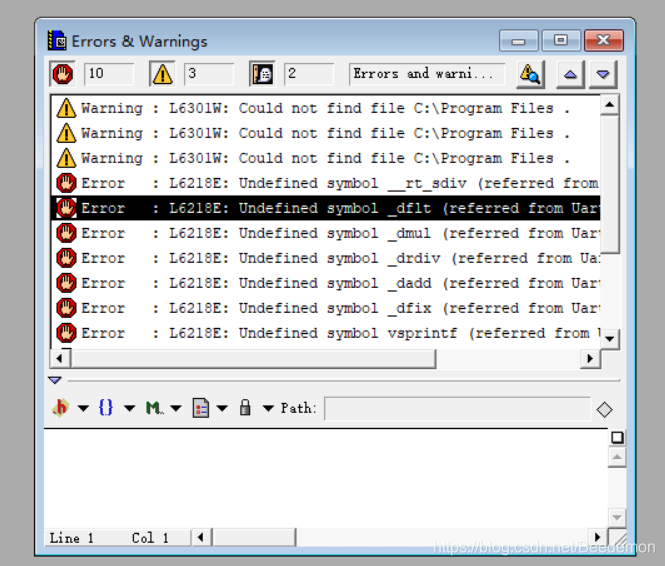Open the header files dropdown arrow

coord(84,409)
